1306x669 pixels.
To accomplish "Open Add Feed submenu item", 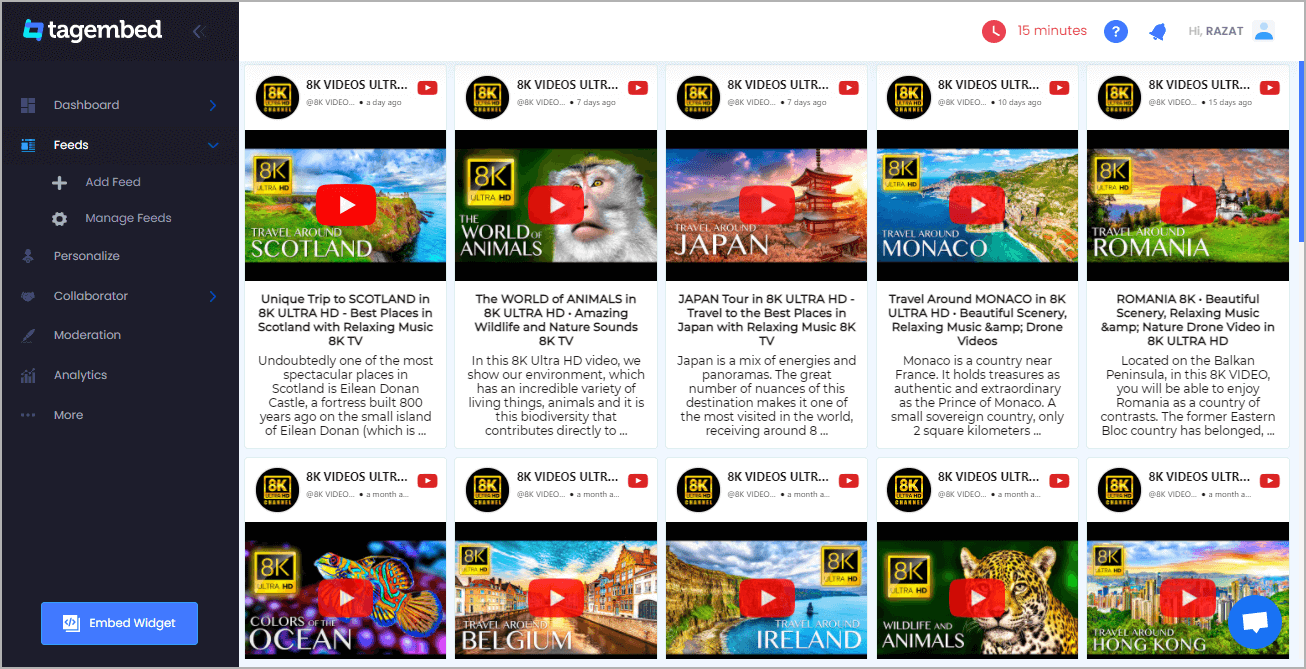I will point(113,182).
